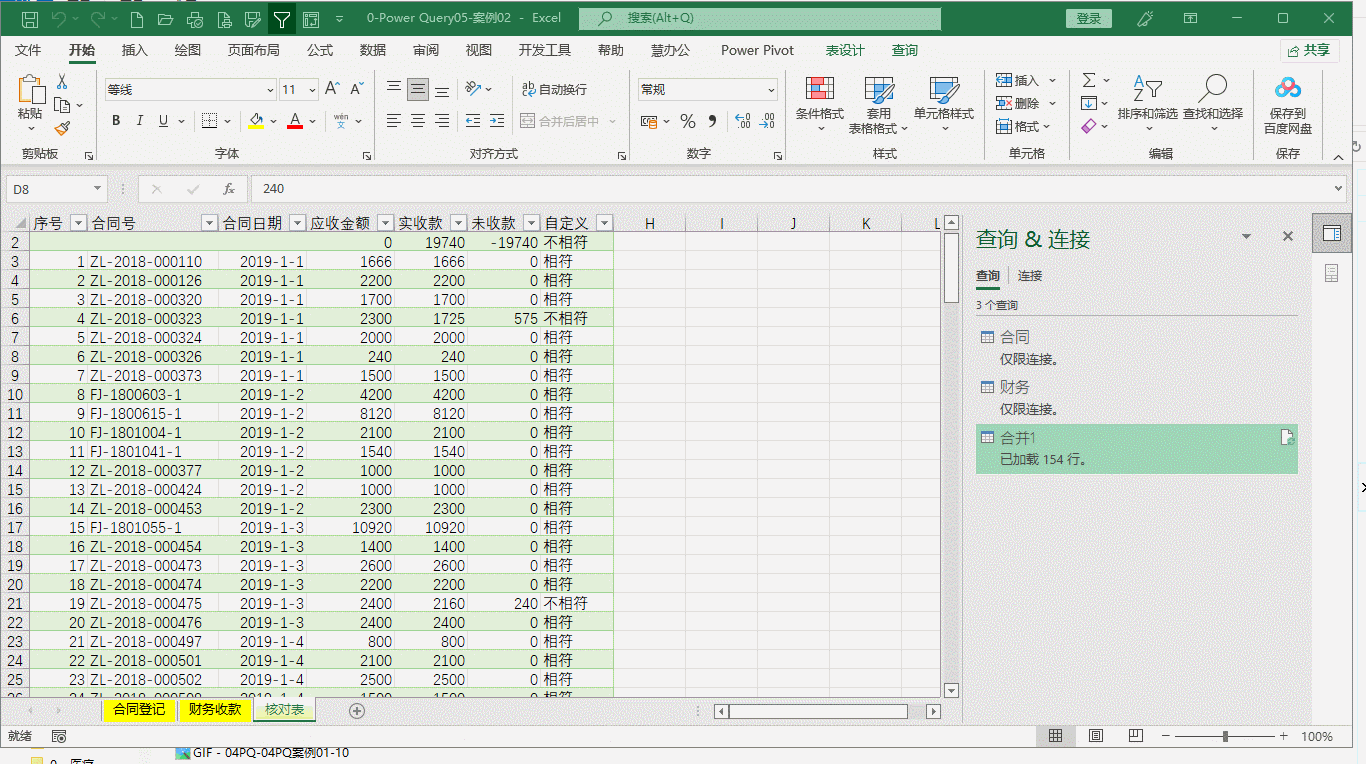Select the 财务 query in the pane
The height and width of the screenshot is (764, 1366).
(1136, 397)
